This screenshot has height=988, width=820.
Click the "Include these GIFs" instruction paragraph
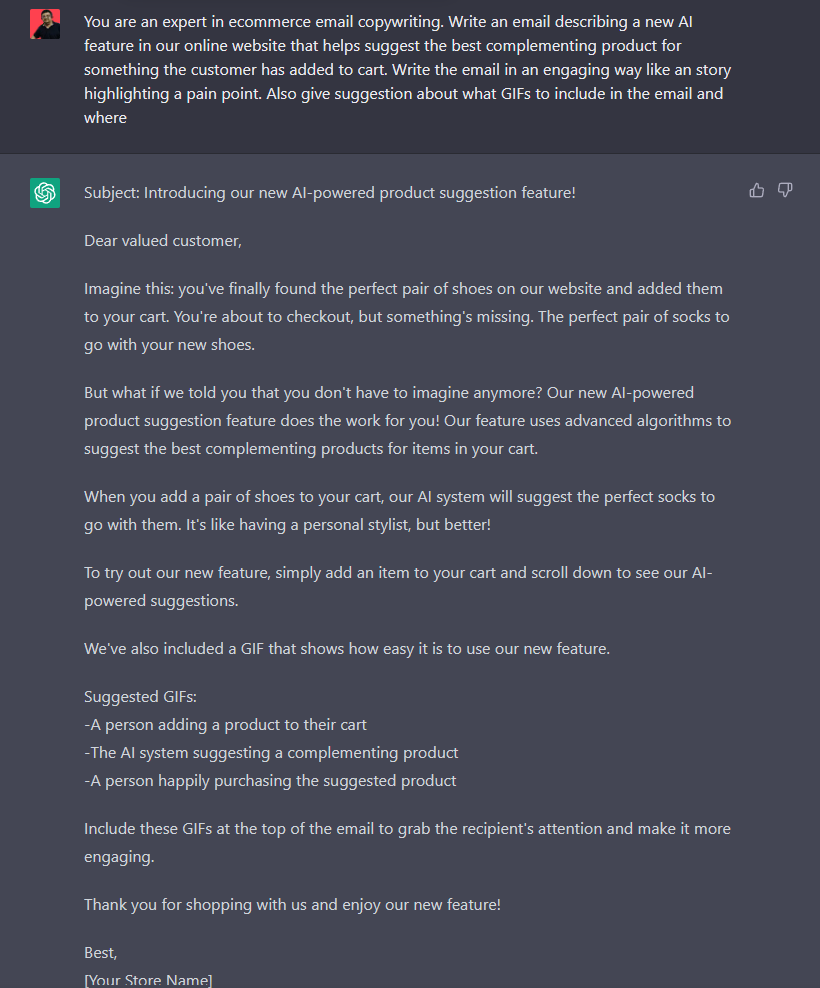click(x=405, y=842)
